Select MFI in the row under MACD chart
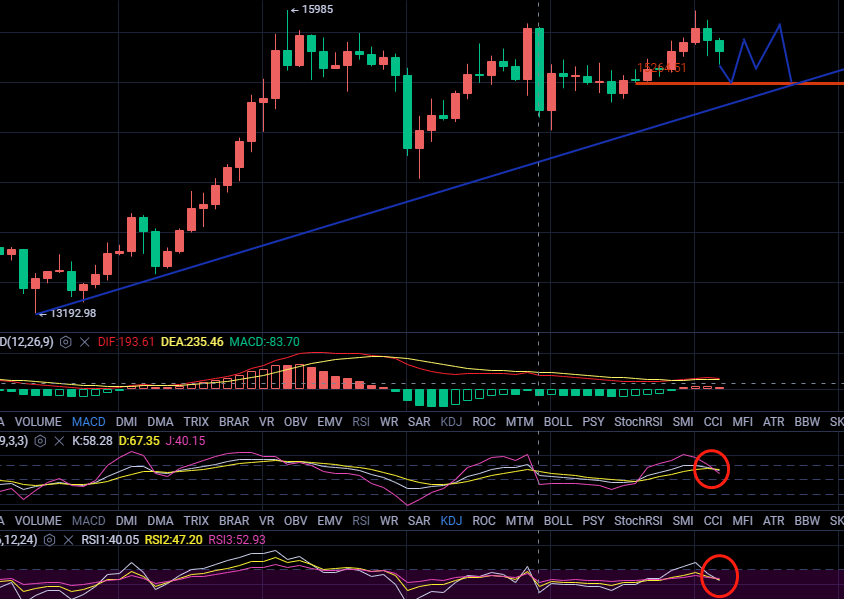The width and height of the screenshot is (844, 599). pos(743,422)
